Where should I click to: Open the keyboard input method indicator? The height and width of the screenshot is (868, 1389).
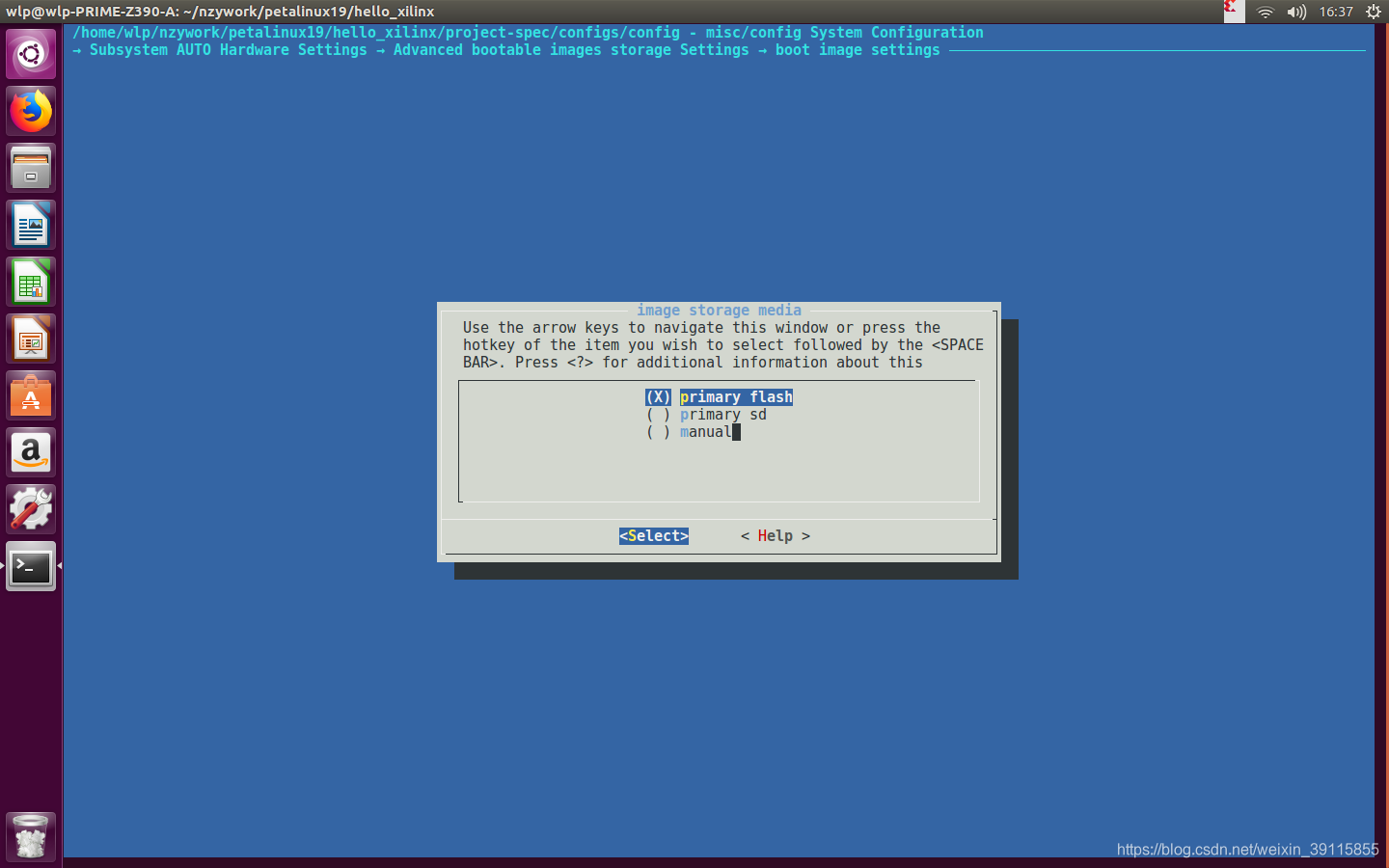tap(1233, 13)
